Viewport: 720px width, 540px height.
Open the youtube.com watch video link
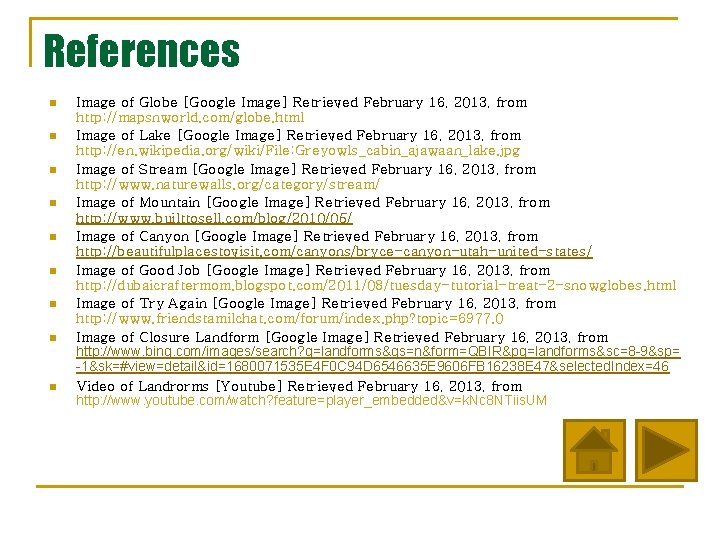tap(311, 400)
